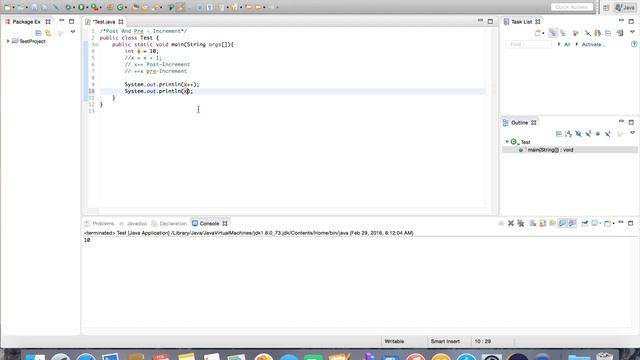Click the Clear Console icon

(533, 223)
